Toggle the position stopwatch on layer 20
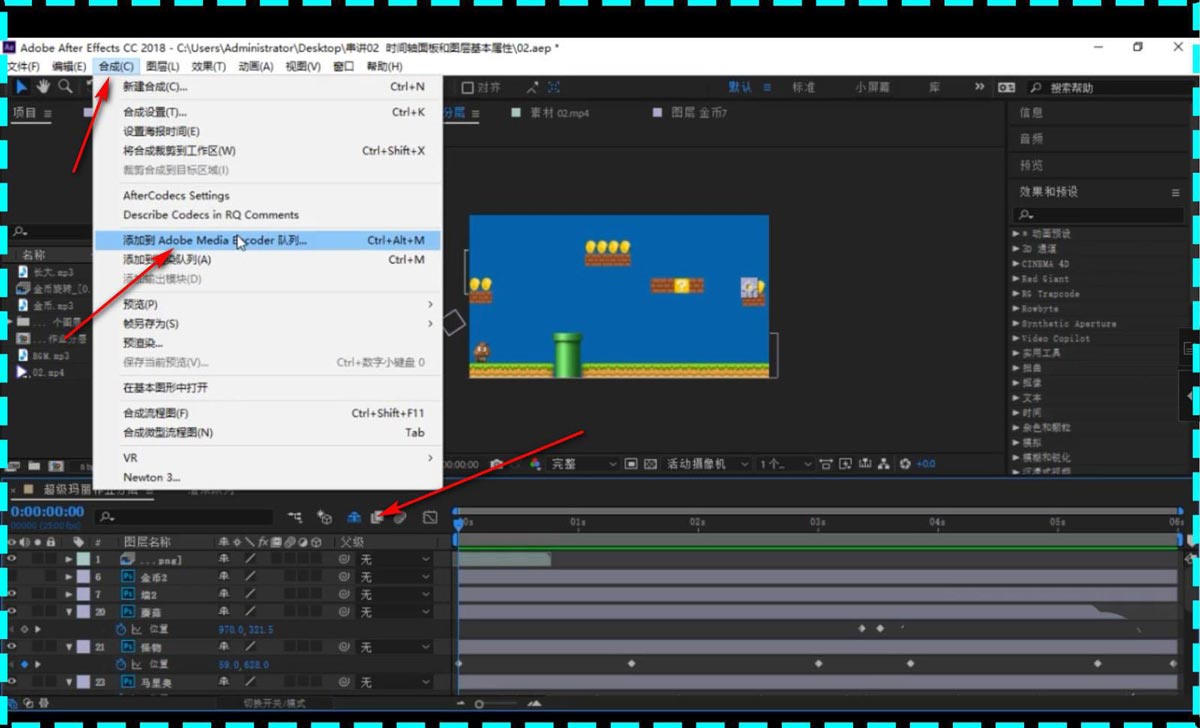1200x728 pixels. pyautogui.click(x=121, y=629)
